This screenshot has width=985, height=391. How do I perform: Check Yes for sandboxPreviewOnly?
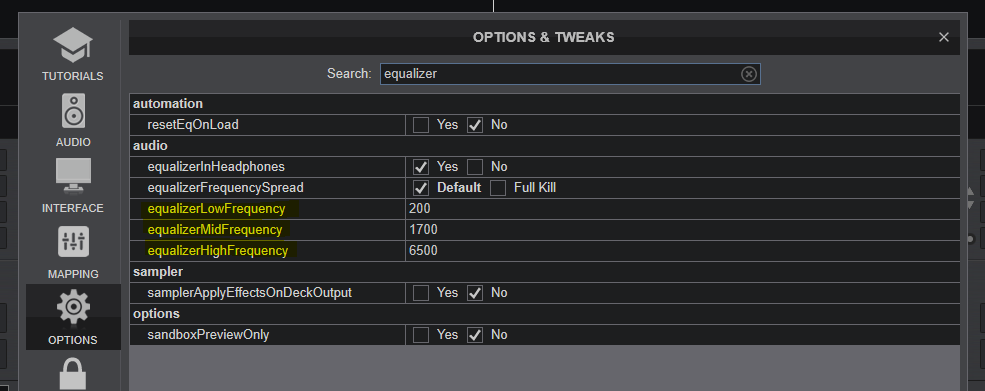(x=421, y=335)
